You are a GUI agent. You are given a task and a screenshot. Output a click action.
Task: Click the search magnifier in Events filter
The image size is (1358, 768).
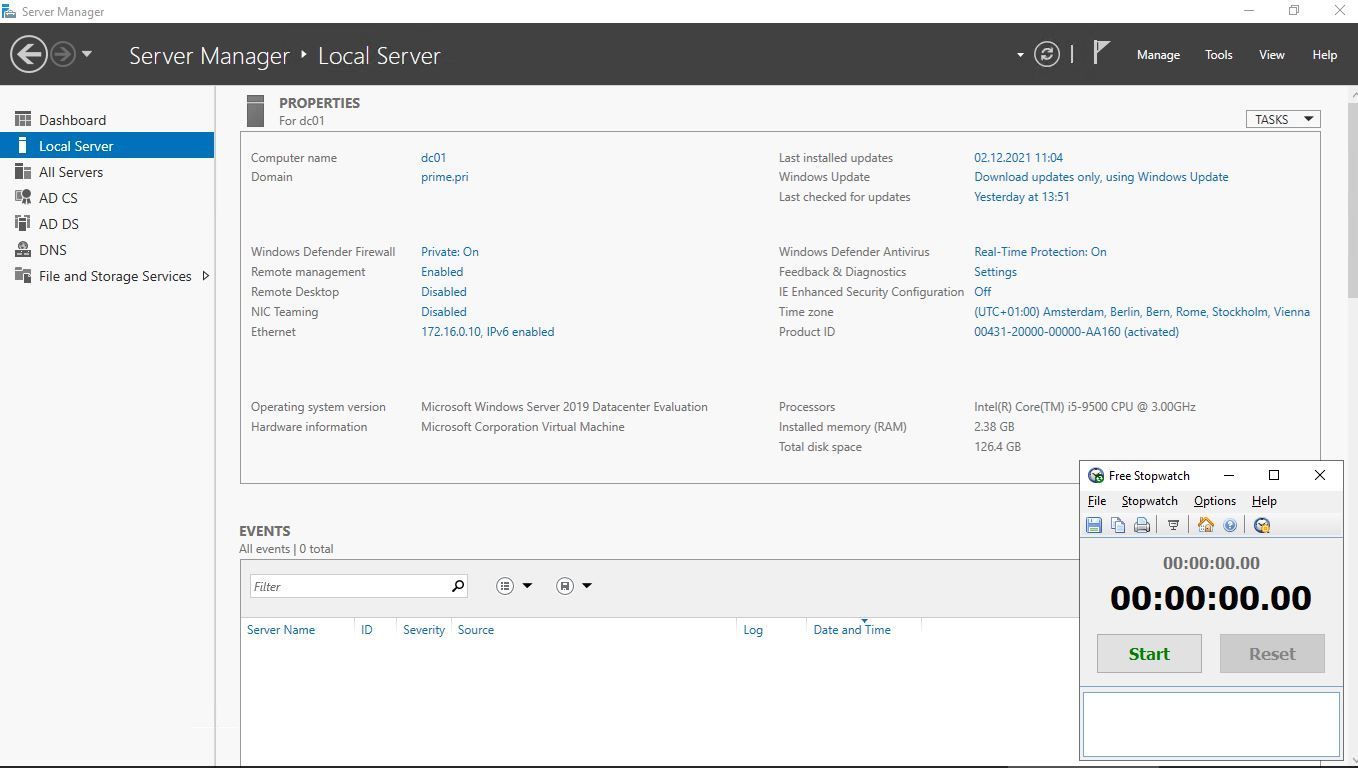(x=458, y=586)
